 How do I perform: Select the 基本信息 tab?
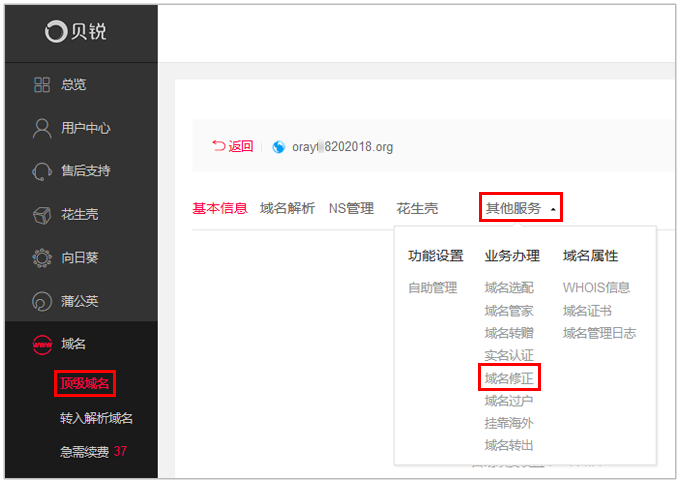pyautogui.click(x=219, y=208)
